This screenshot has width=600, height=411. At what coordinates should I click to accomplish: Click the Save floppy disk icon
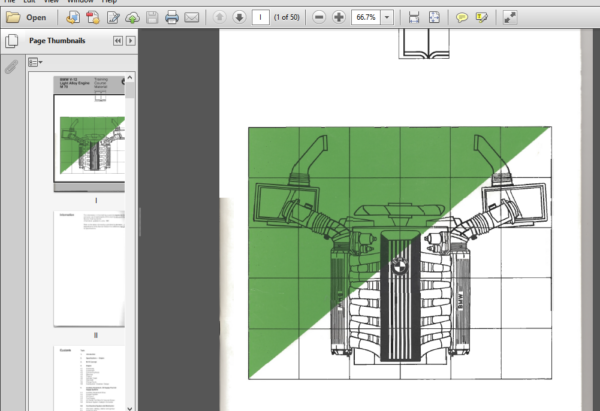pyautogui.click(x=152, y=17)
